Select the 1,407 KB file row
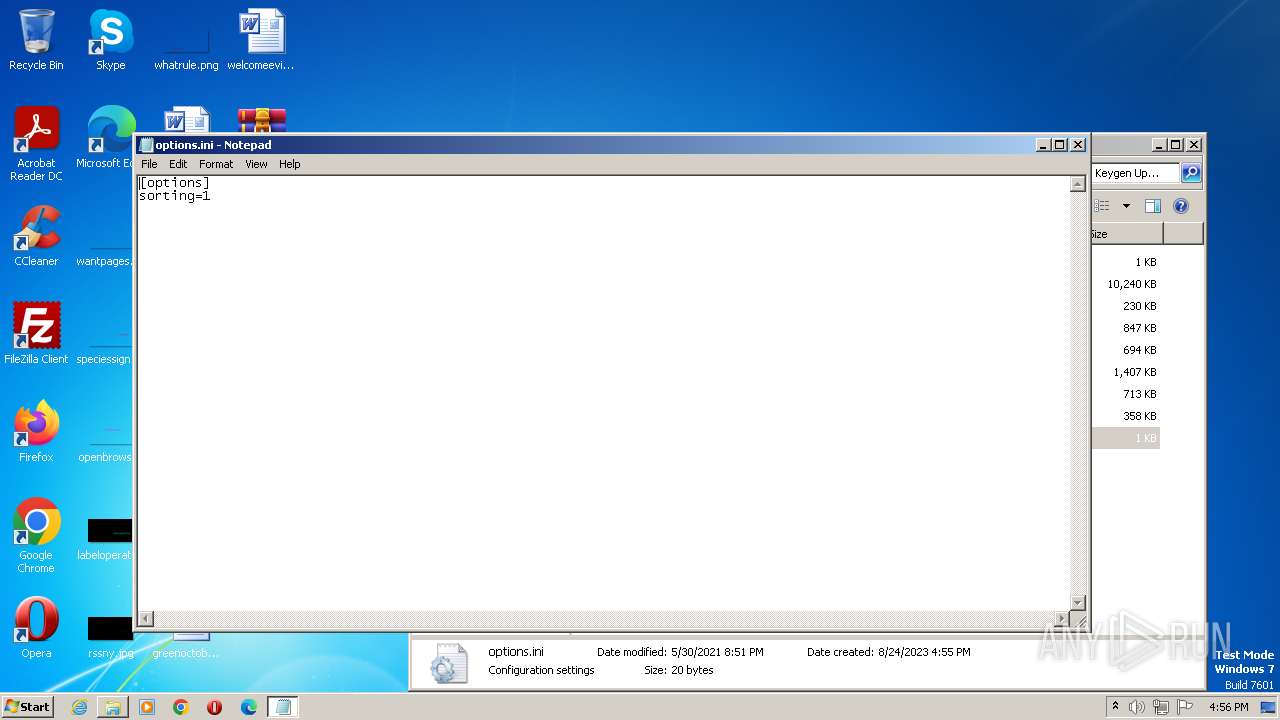The image size is (1280, 720). pyautogui.click(x=1126, y=372)
